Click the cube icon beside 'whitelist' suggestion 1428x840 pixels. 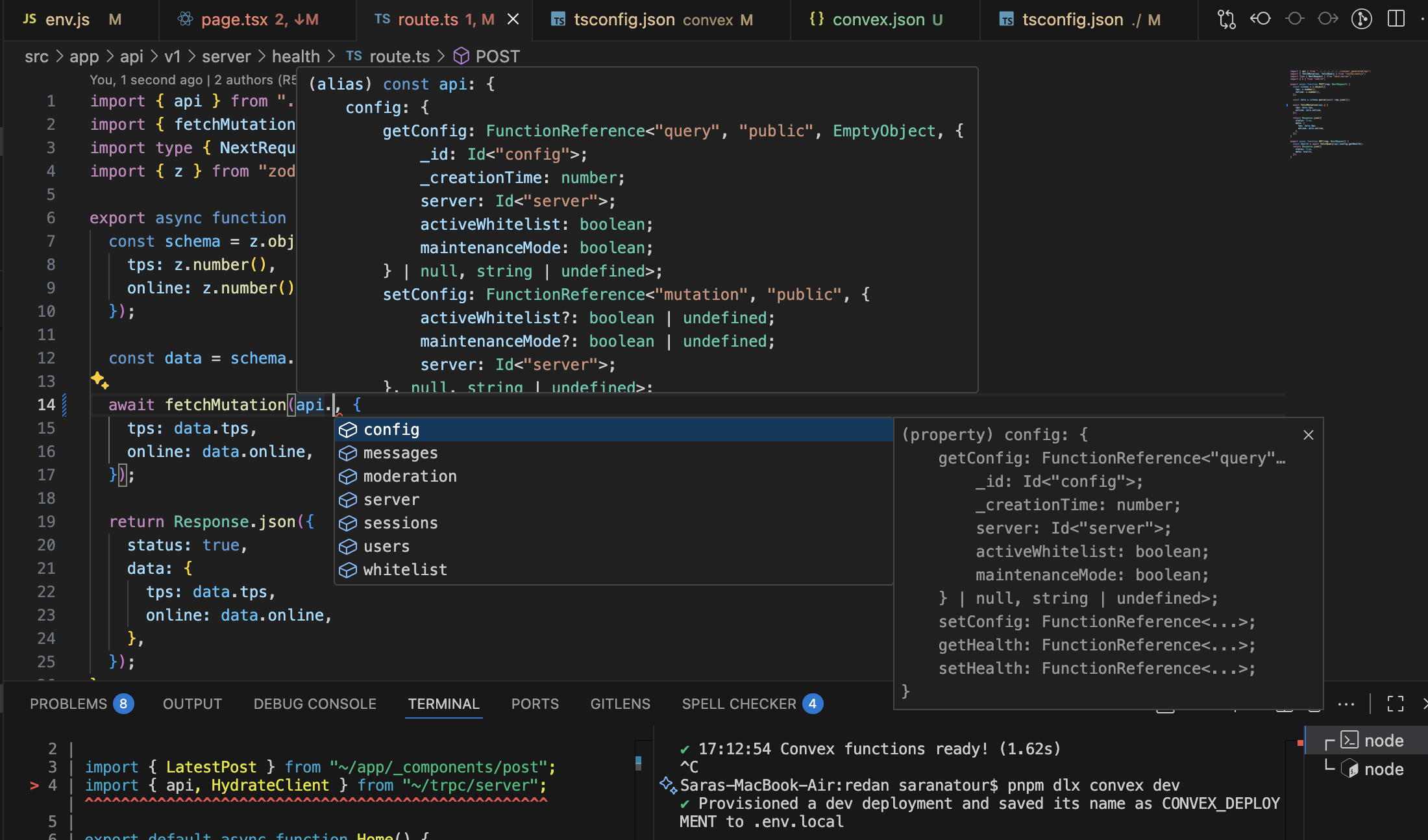pos(348,570)
